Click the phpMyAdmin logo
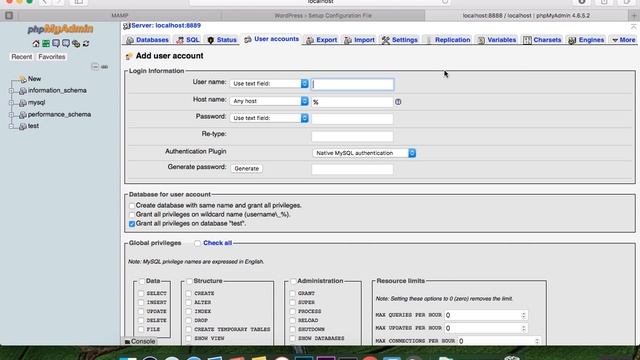Viewport: 640px width, 360px height. pos(60,29)
